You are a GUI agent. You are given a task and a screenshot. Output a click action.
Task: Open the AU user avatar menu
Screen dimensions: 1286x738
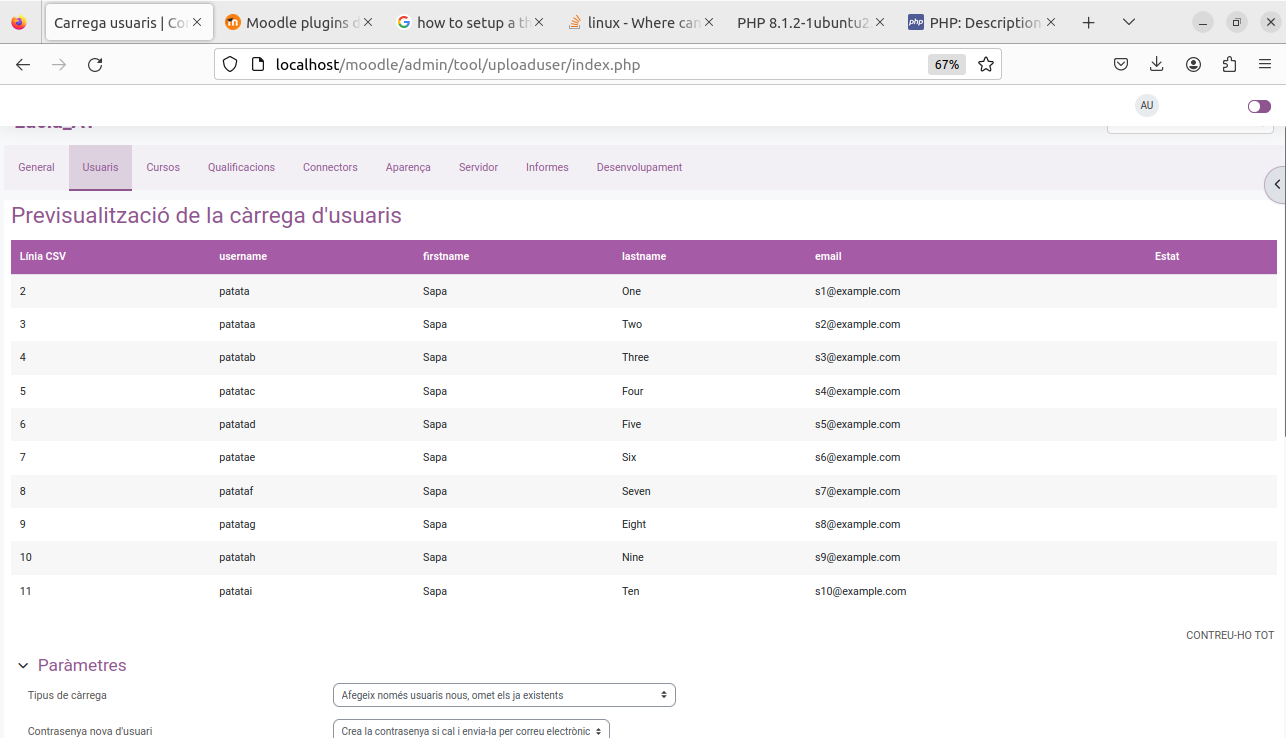(x=1146, y=105)
